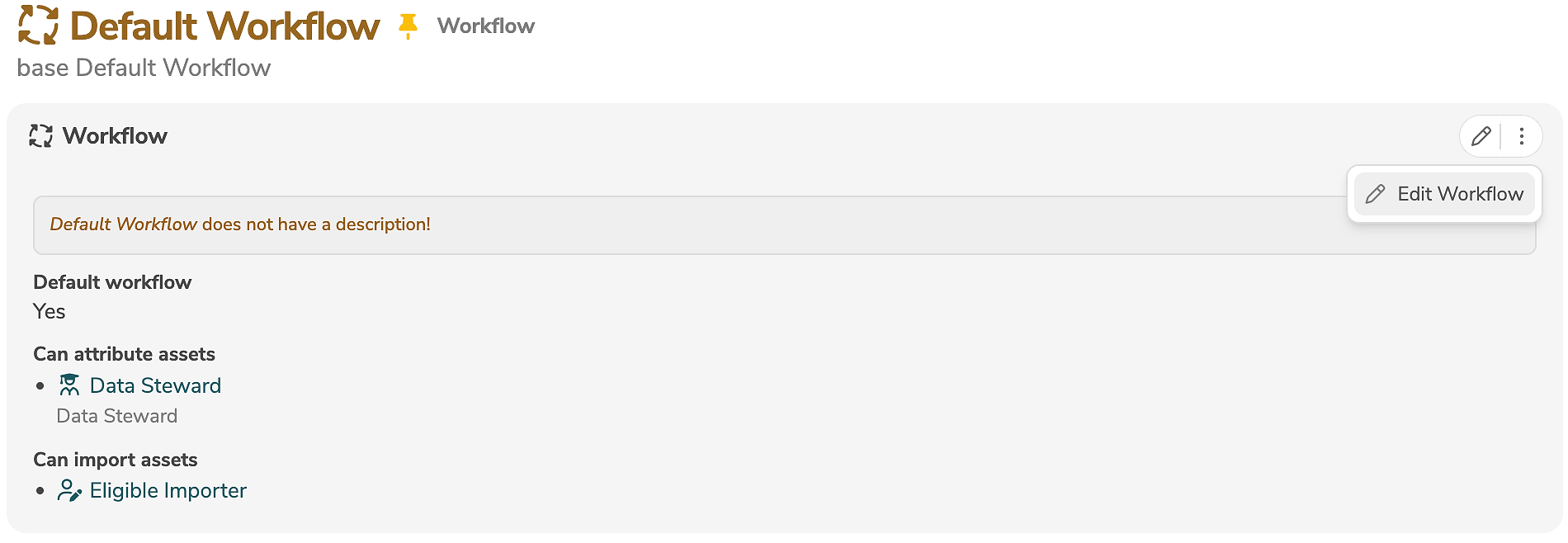This screenshot has height=543, width=1568.
Task: Click the Yes value under Default workflow
Action: [x=50, y=312]
